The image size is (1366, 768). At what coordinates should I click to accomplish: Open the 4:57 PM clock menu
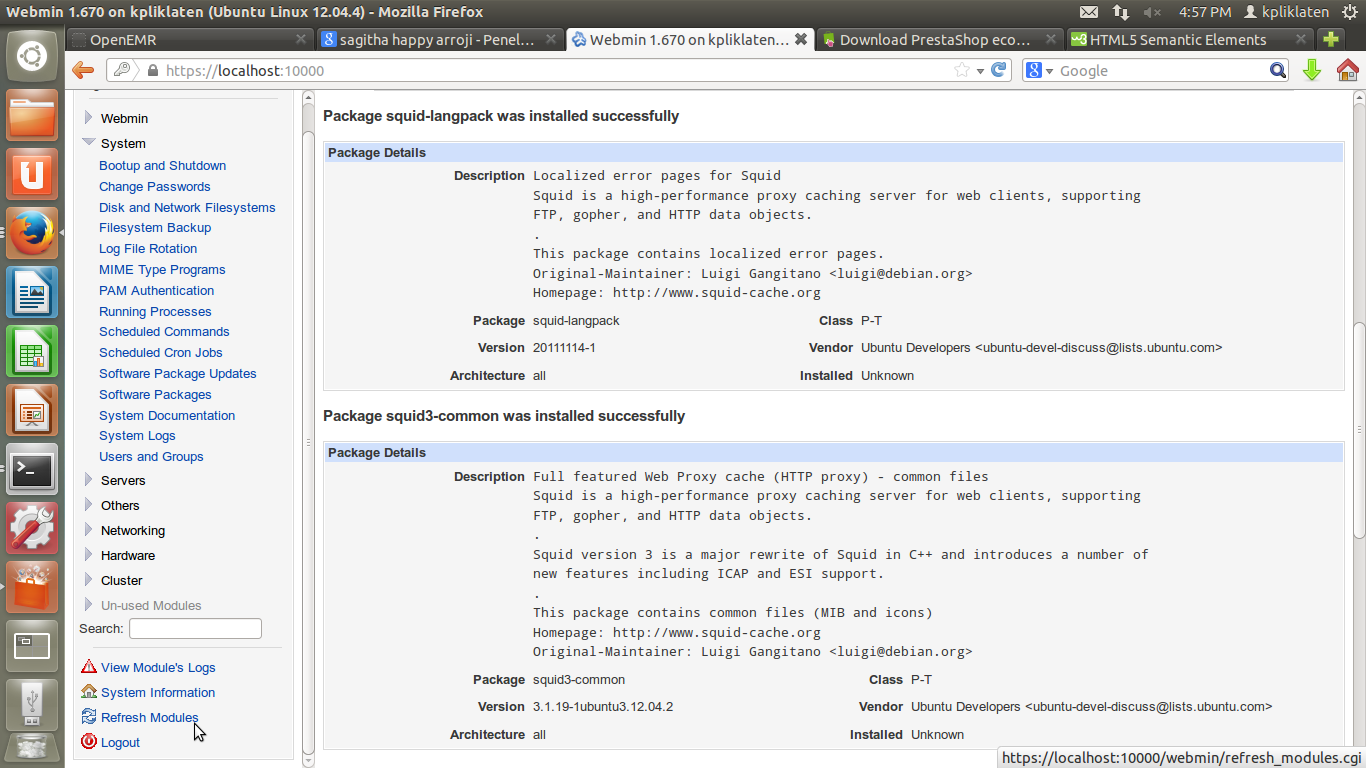(1205, 12)
